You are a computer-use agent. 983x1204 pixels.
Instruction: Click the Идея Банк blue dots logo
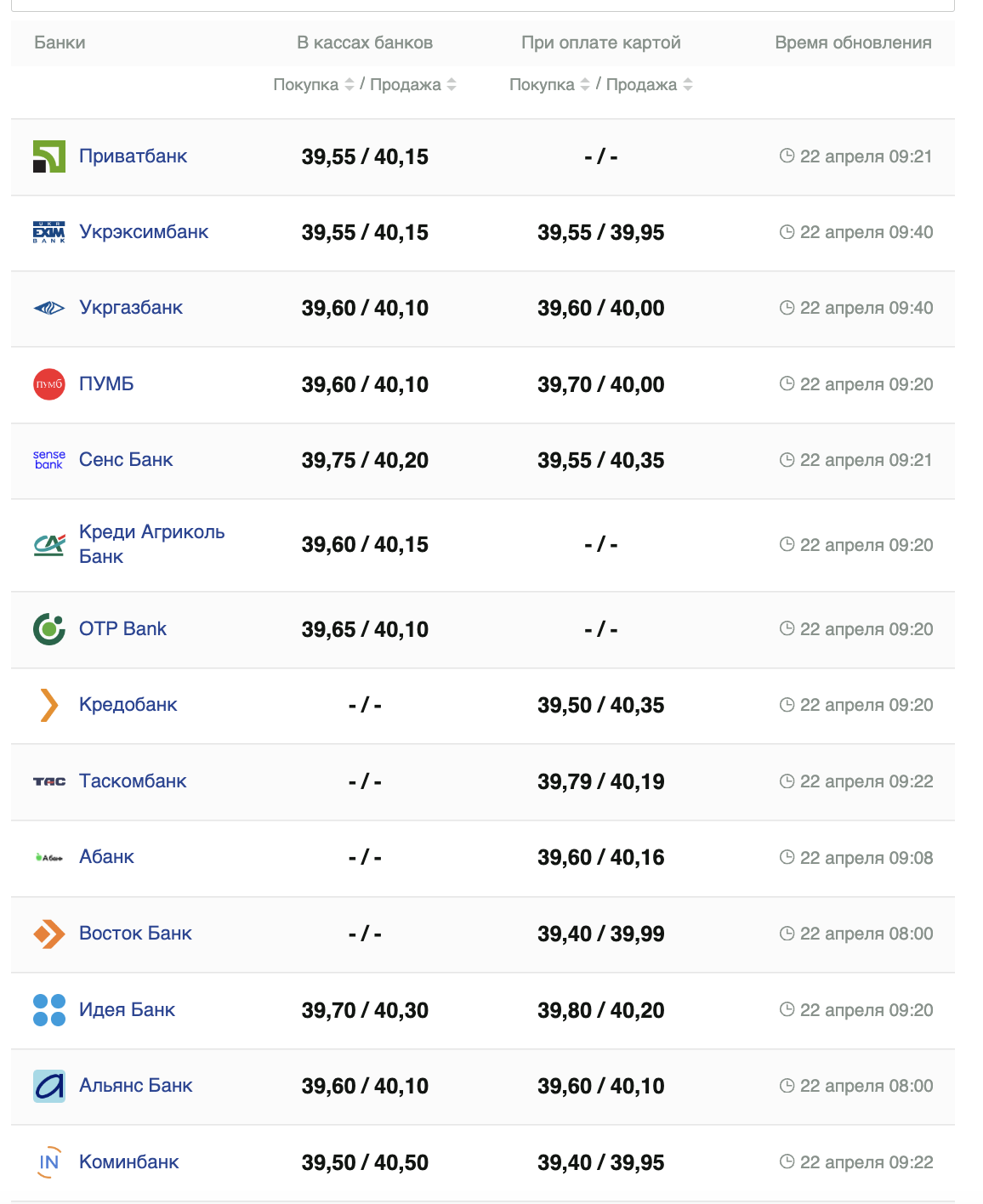(49, 1010)
